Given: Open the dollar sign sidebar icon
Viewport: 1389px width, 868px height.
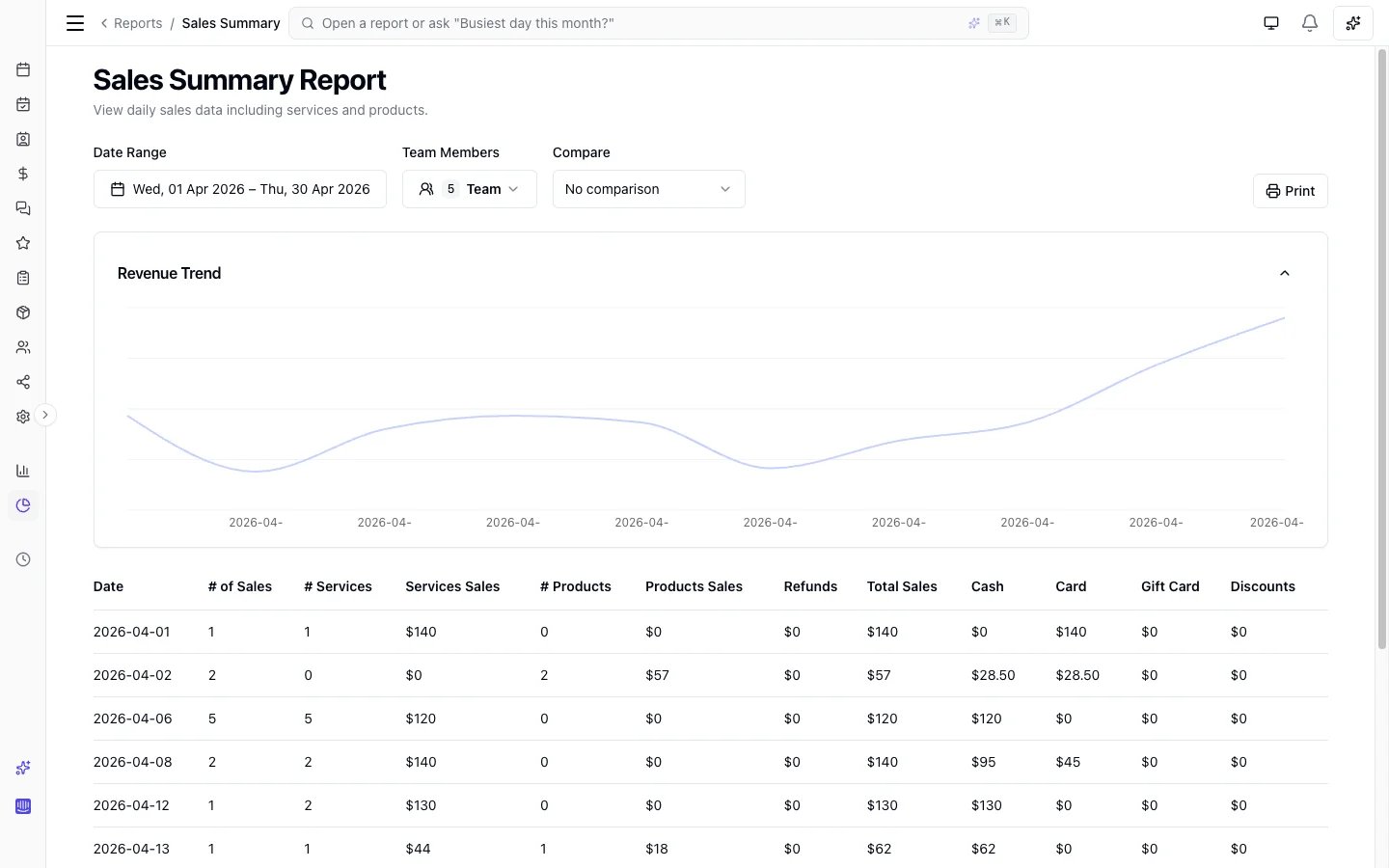Looking at the screenshot, I should pyautogui.click(x=23, y=174).
